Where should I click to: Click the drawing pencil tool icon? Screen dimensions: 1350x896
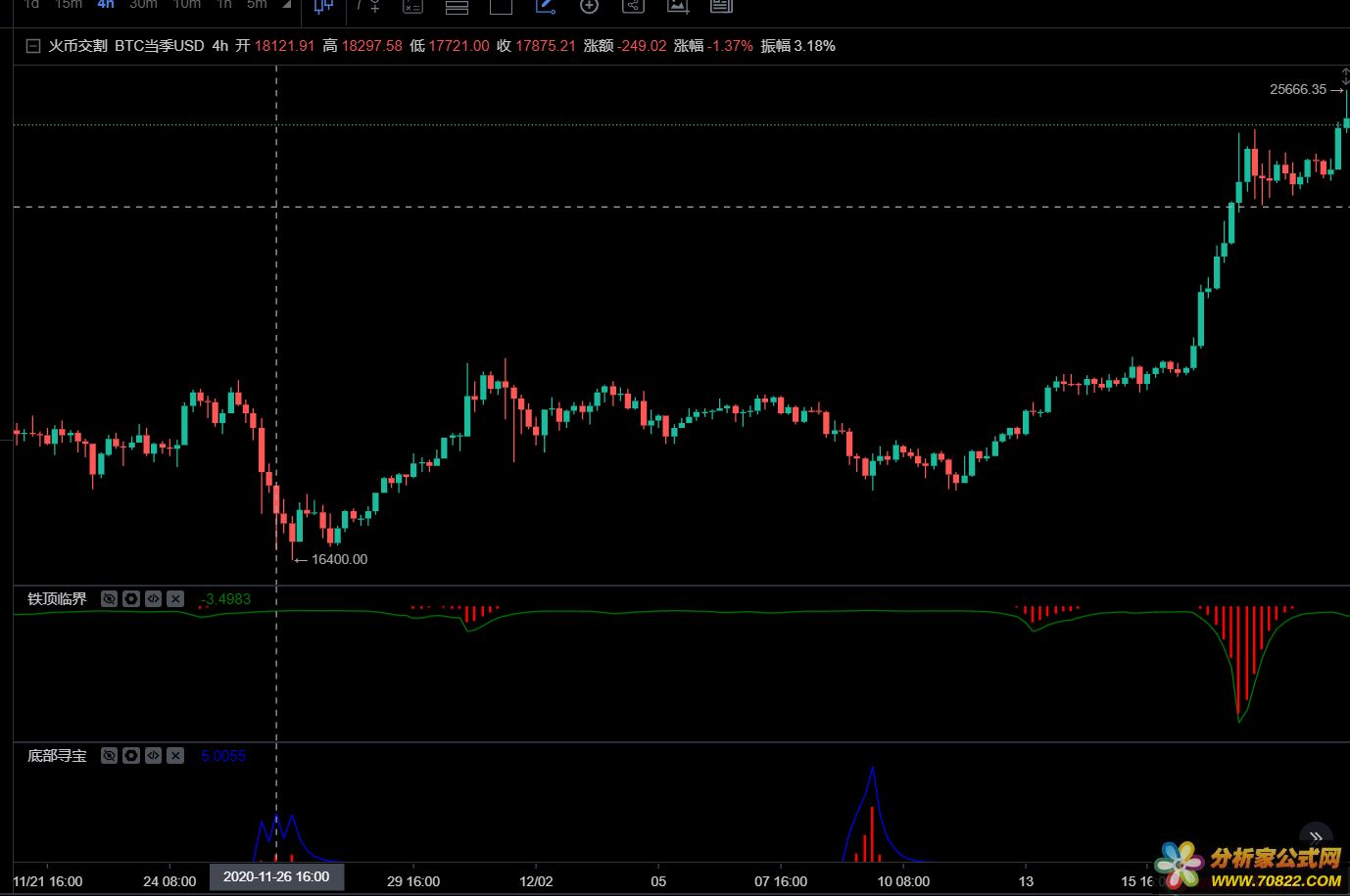click(546, 6)
